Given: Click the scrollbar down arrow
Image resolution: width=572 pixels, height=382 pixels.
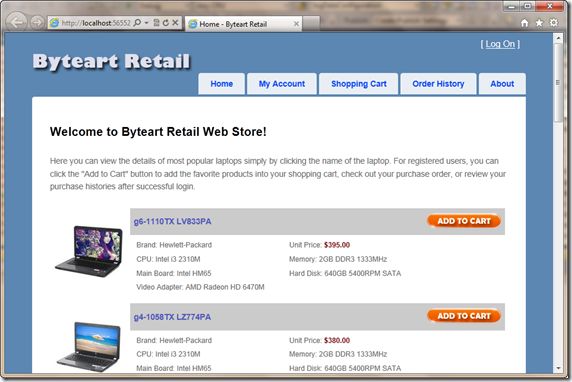Looking at the screenshot, I should tap(558, 368).
